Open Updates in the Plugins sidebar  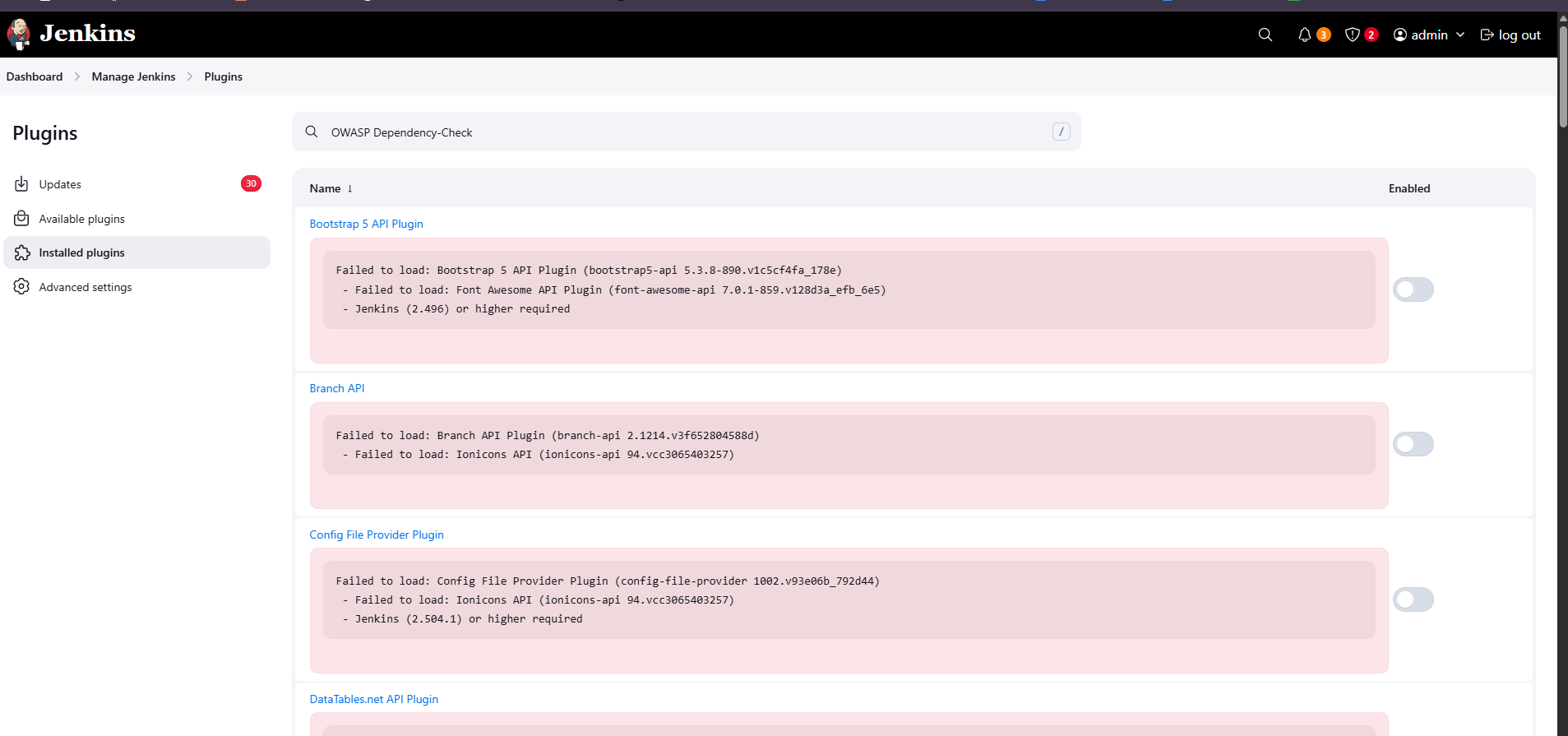[x=137, y=184]
